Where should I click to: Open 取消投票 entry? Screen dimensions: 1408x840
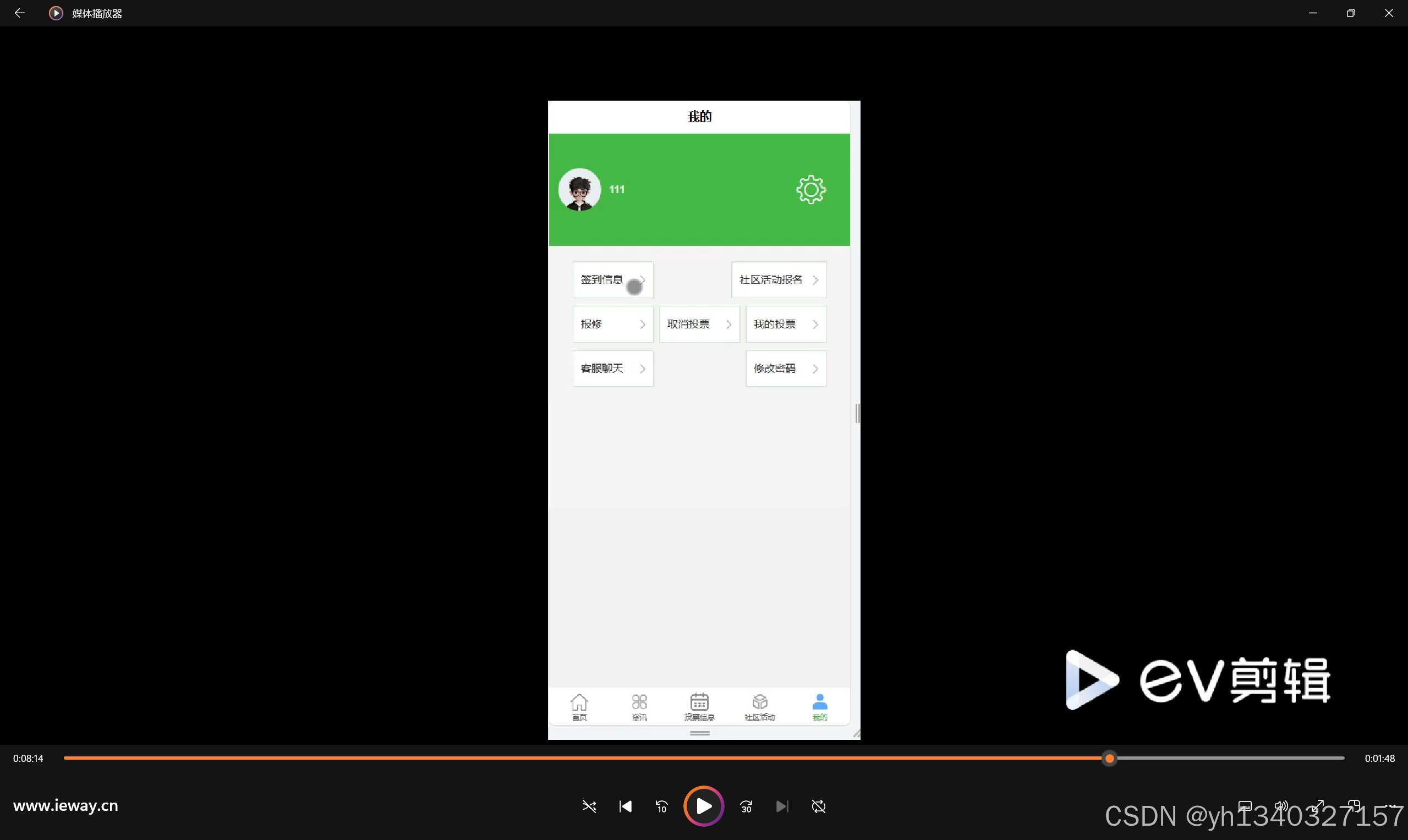click(x=699, y=325)
